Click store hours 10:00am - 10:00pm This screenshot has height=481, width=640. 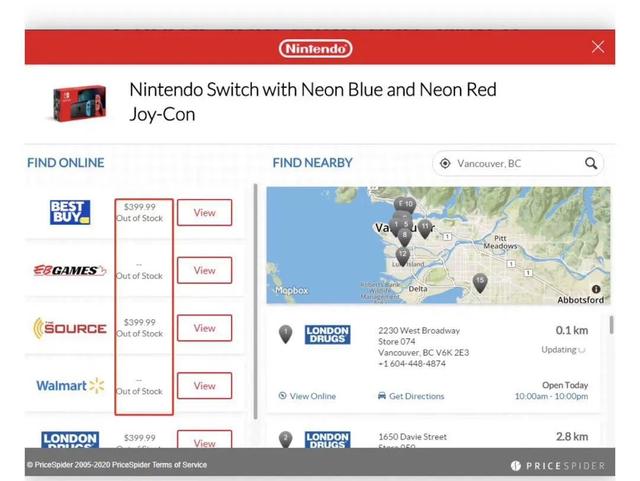(551, 396)
